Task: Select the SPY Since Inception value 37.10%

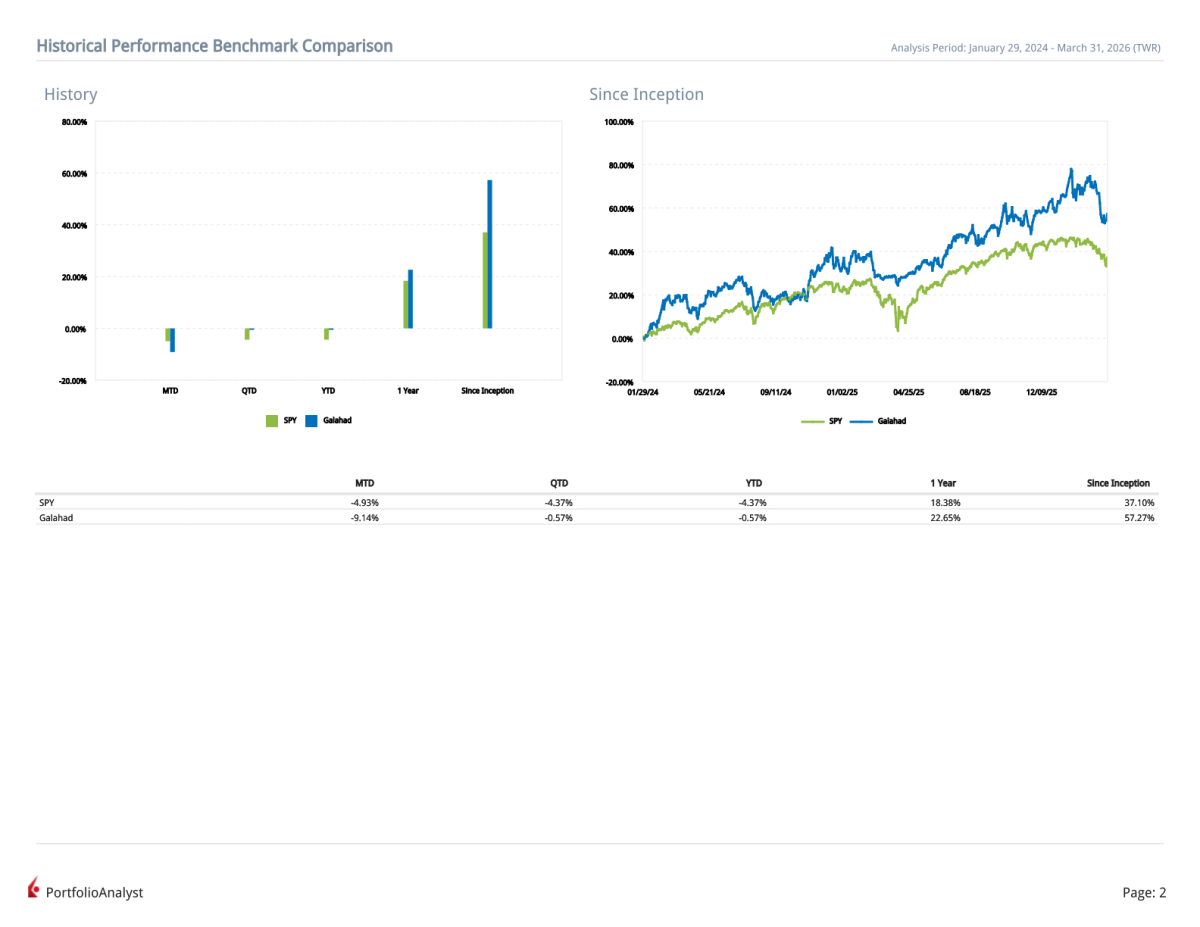Action: point(1139,502)
